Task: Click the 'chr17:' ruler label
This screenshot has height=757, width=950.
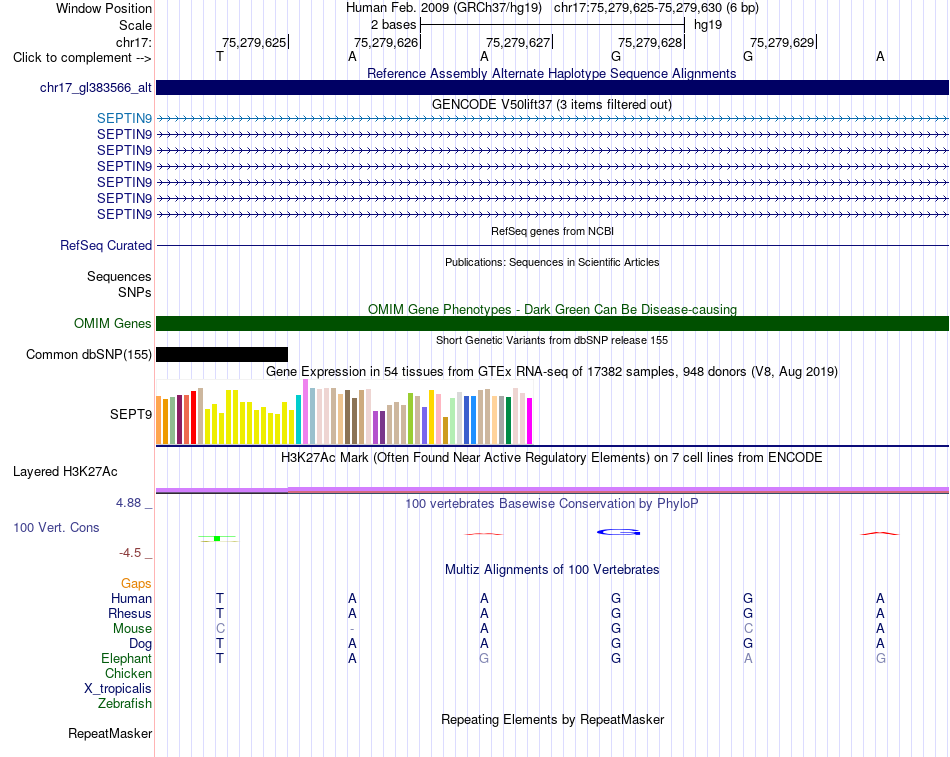Action: [x=133, y=42]
